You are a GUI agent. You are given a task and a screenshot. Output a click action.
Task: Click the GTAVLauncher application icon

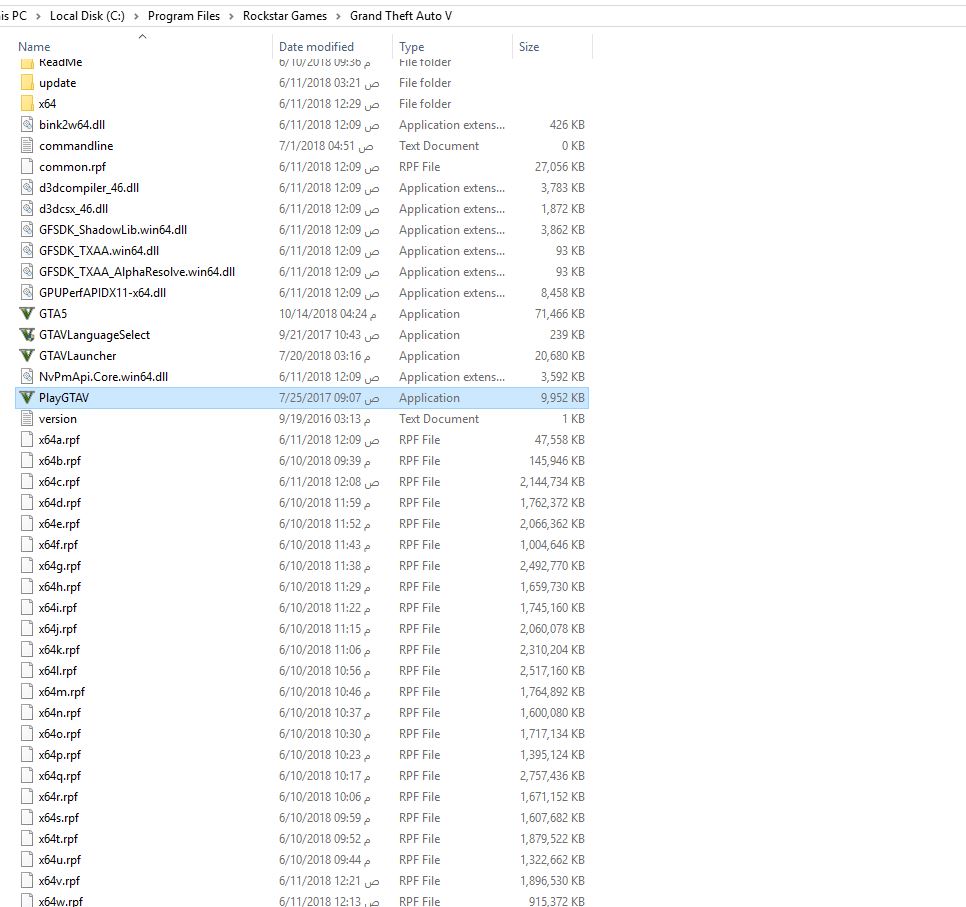[26, 356]
